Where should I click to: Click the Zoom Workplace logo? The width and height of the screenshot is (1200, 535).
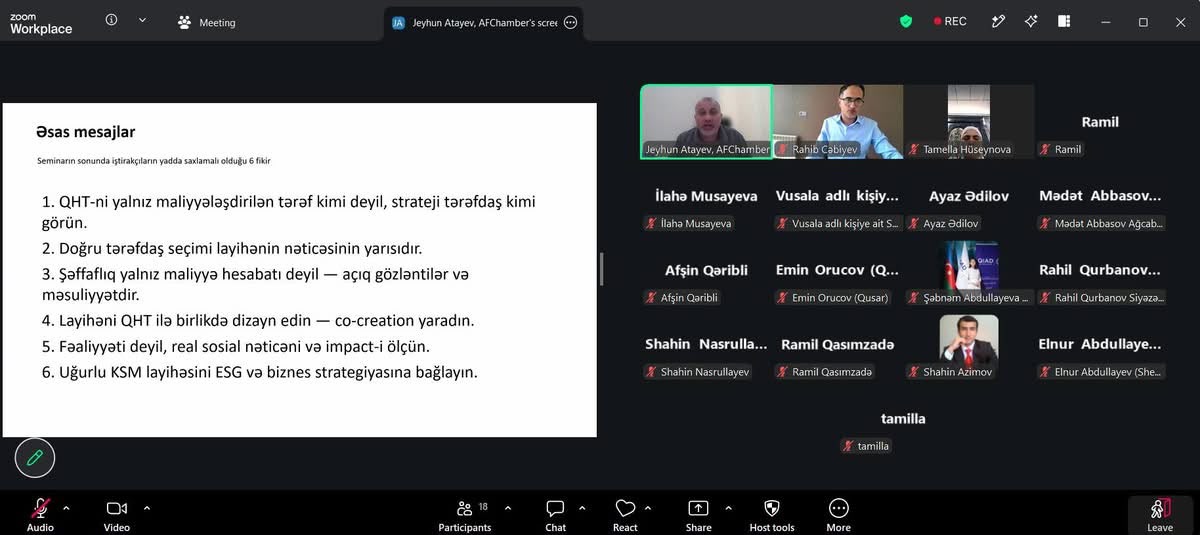pos(41,24)
